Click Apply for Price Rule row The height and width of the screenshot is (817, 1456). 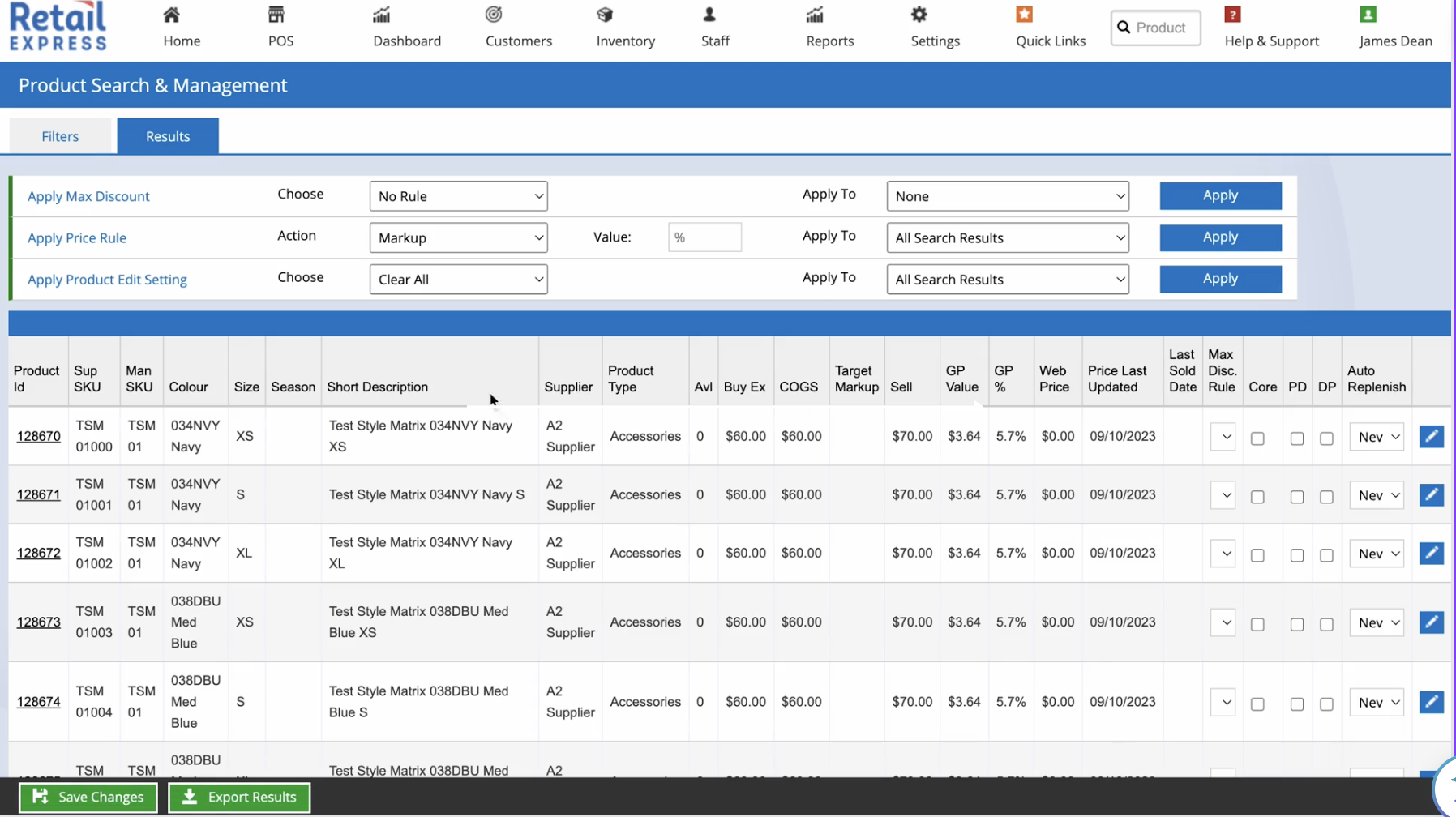pyautogui.click(x=1220, y=237)
